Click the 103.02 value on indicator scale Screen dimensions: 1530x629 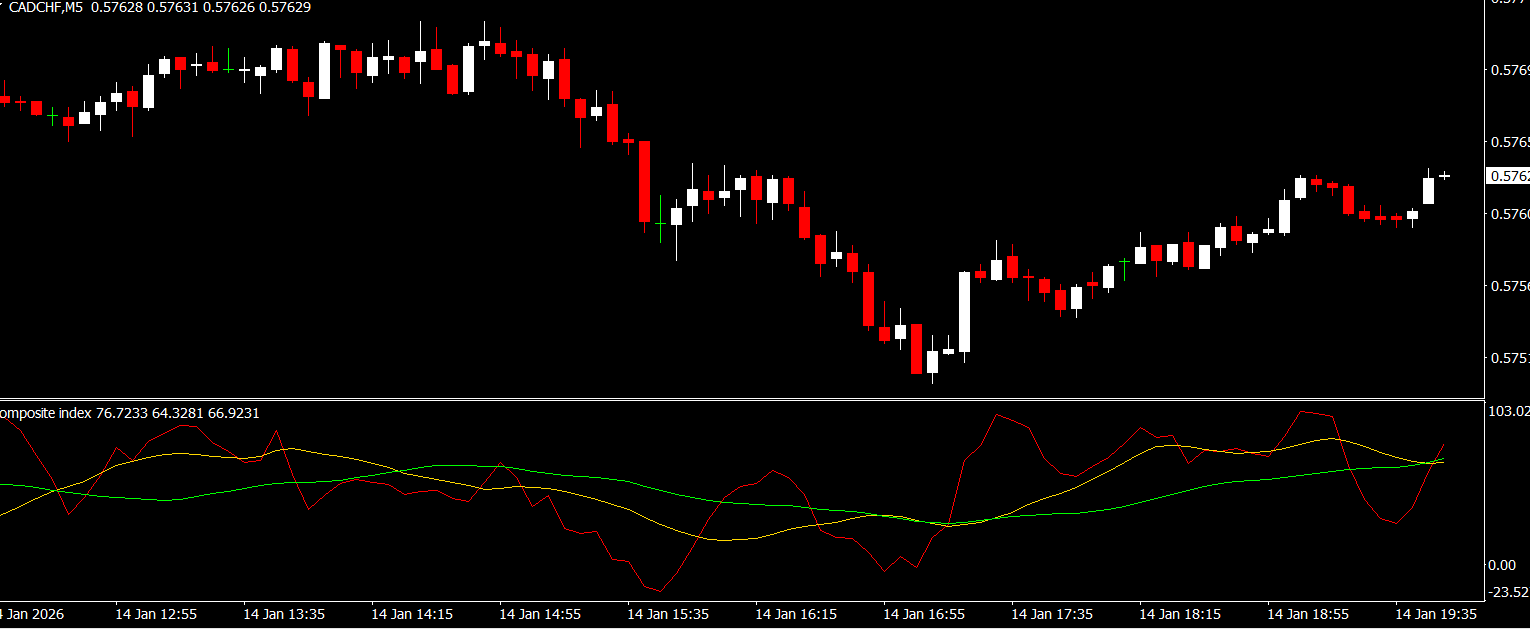[x=1508, y=411]
